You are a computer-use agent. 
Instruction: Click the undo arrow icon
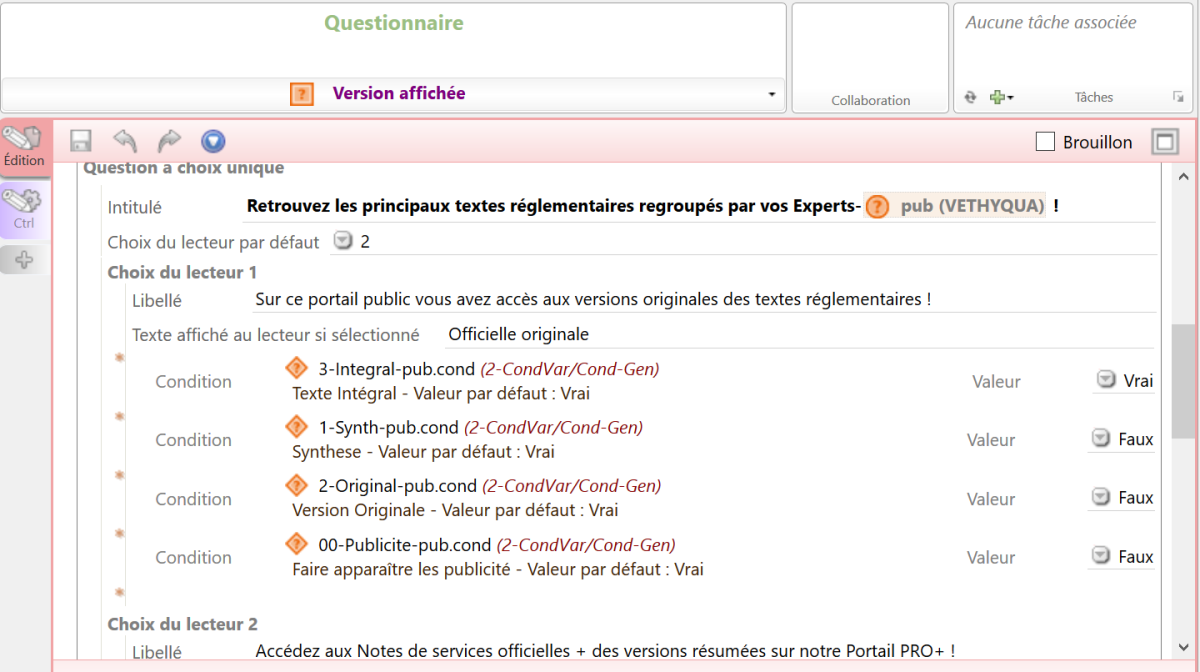125,141
